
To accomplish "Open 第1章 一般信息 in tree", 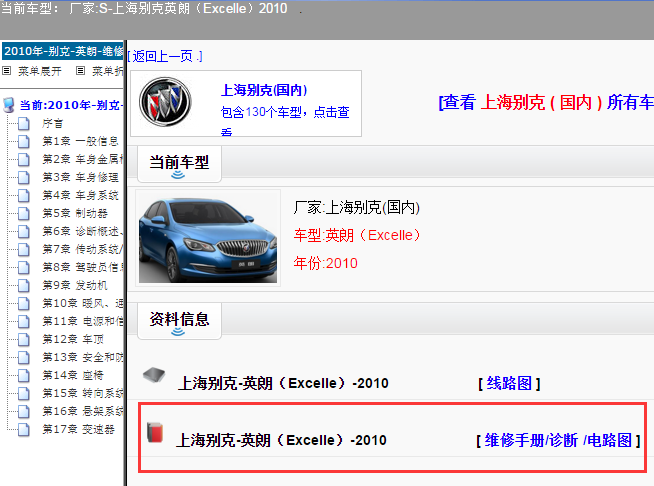I will [x=80, y=141].
